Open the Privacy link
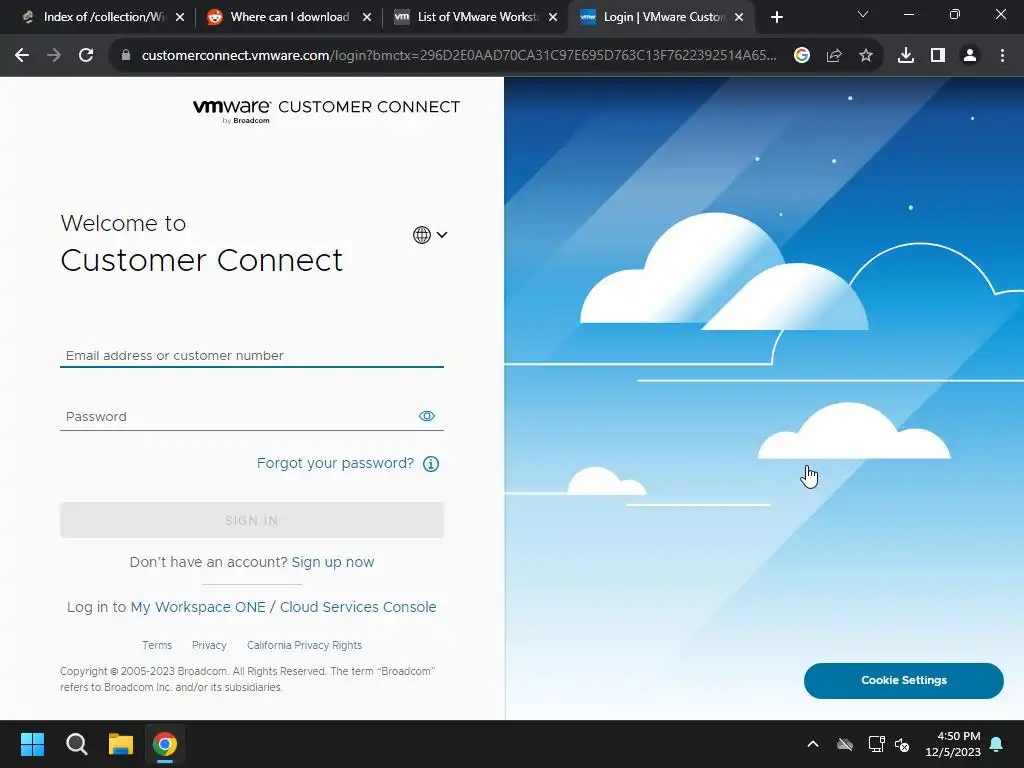This screenshot has width=1024, height=768. click(x=209, y=645)
